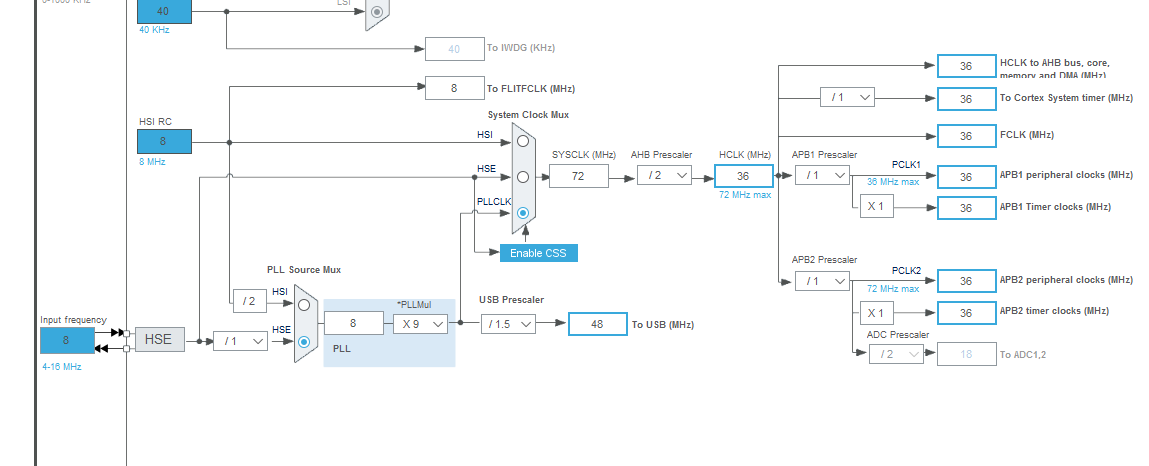Click the SYSCLK (MHz) value box

click(578, 176)
